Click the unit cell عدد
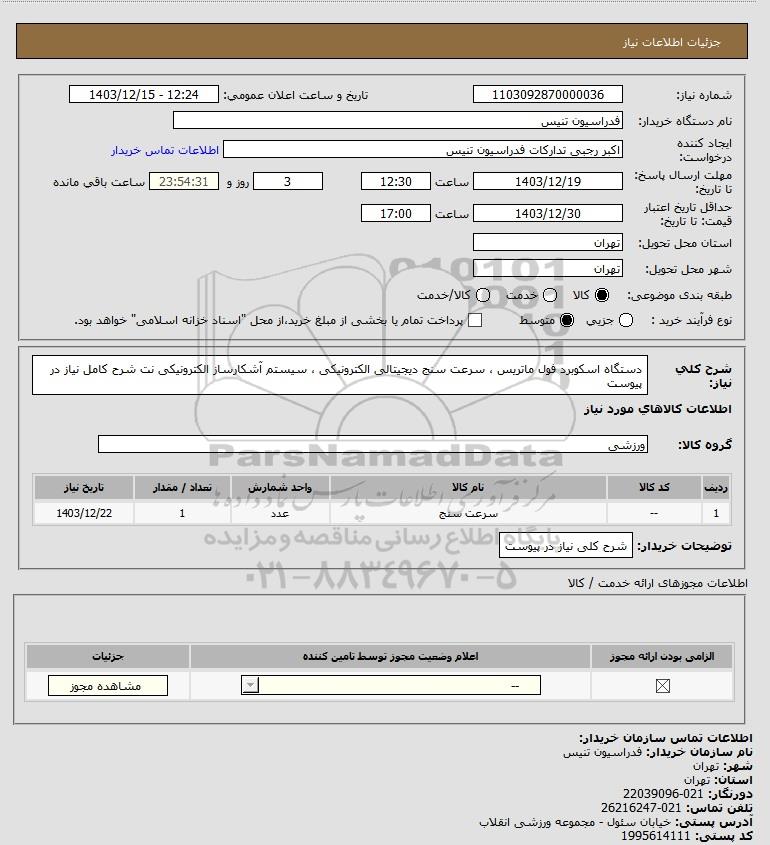 (280, 513)
